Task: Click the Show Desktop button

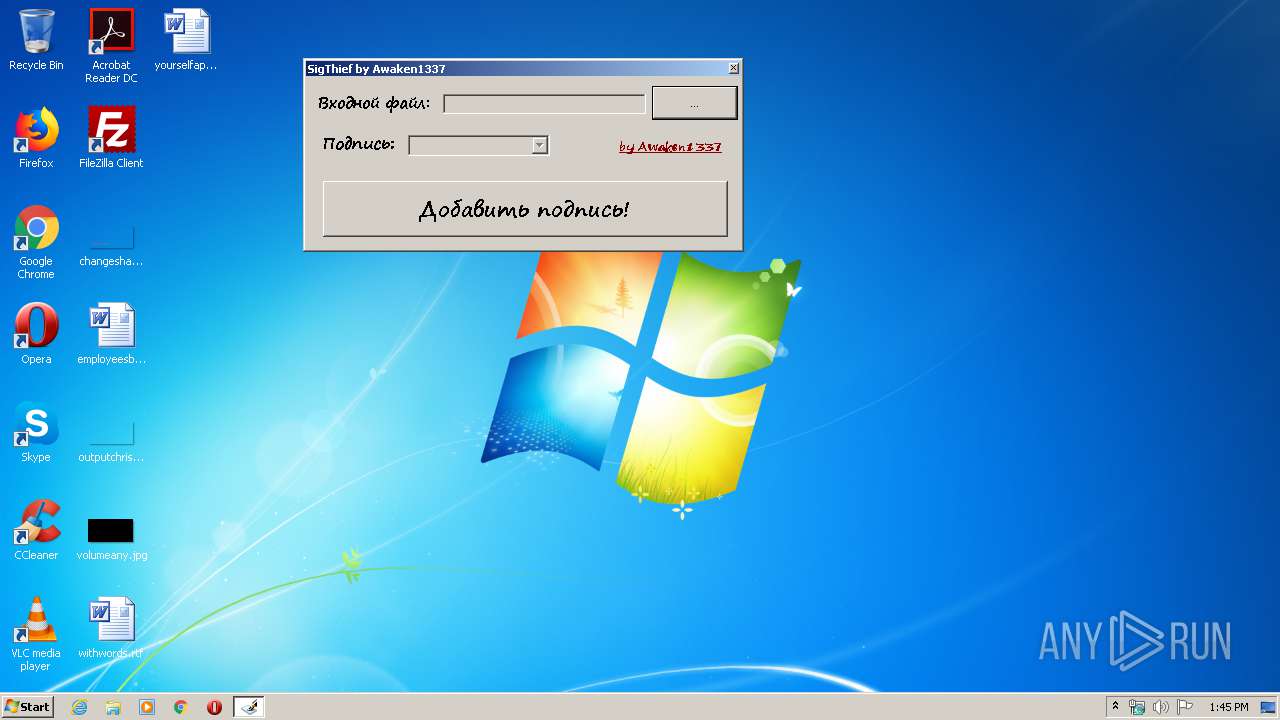Action: pyautogui.click(x=1270, y=707)
